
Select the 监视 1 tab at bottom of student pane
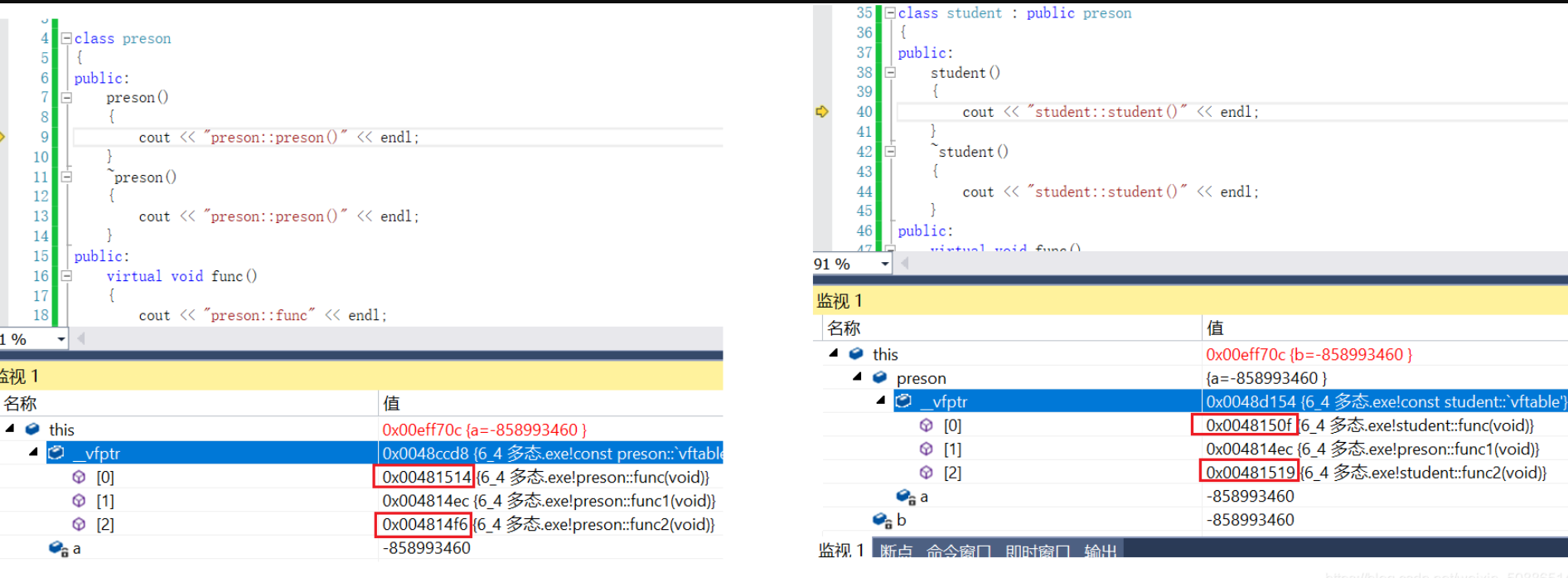point(840,551)
